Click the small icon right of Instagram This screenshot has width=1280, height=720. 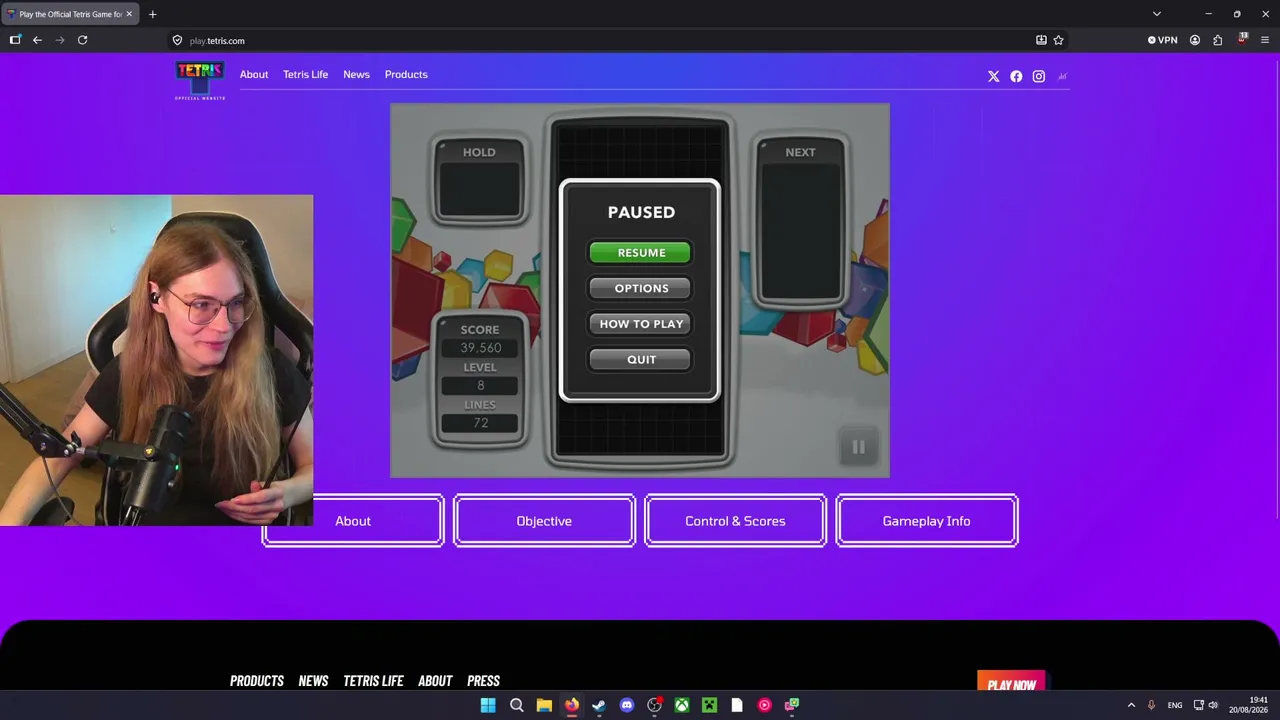tap(1062, 76)
